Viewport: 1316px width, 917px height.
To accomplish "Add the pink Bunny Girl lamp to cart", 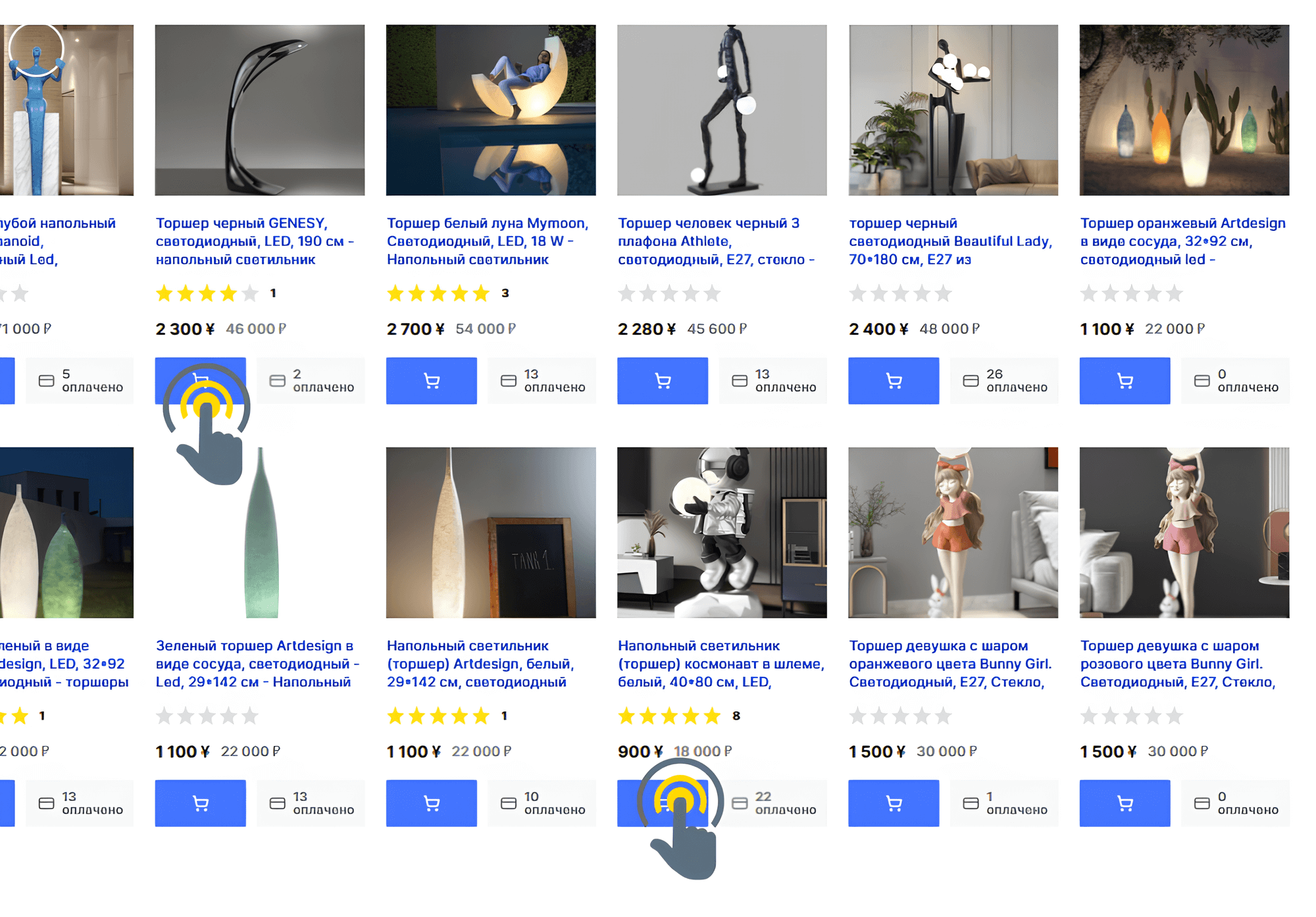I will click(1125, 803).
